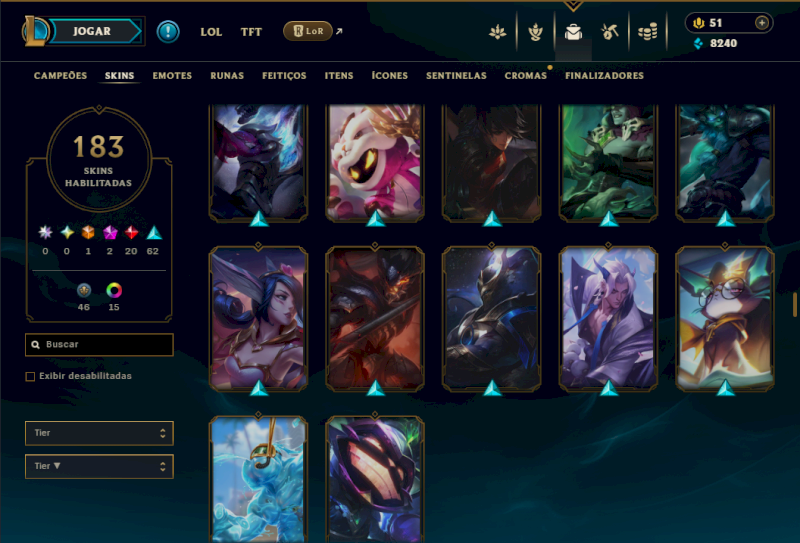The image size is (800, 543).
Task: Open the Cromas tab
Action: pos(526,76)
